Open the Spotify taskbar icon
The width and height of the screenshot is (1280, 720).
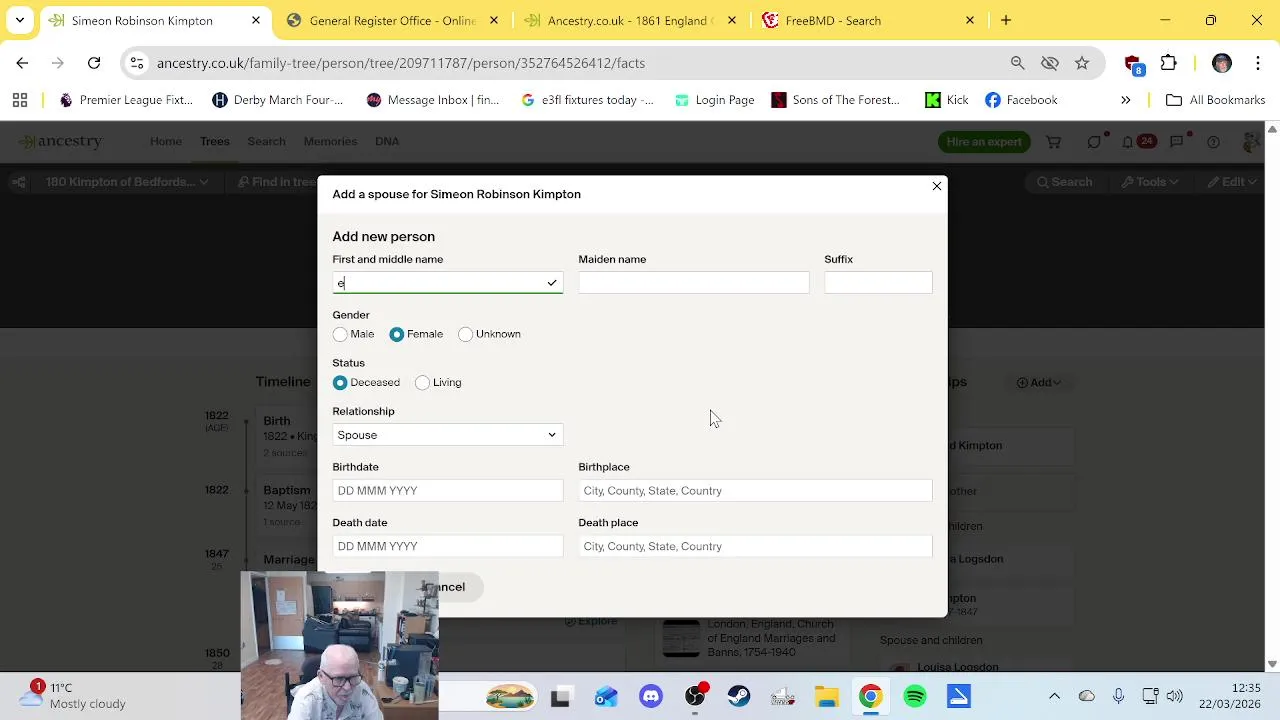tap(915, 697)
